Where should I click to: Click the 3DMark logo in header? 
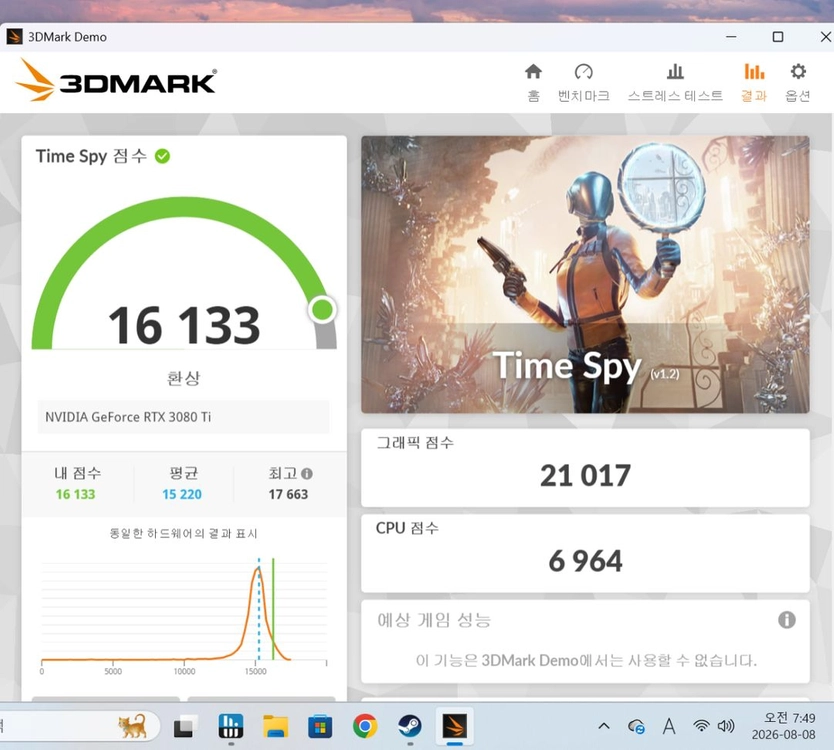(115, 80)
